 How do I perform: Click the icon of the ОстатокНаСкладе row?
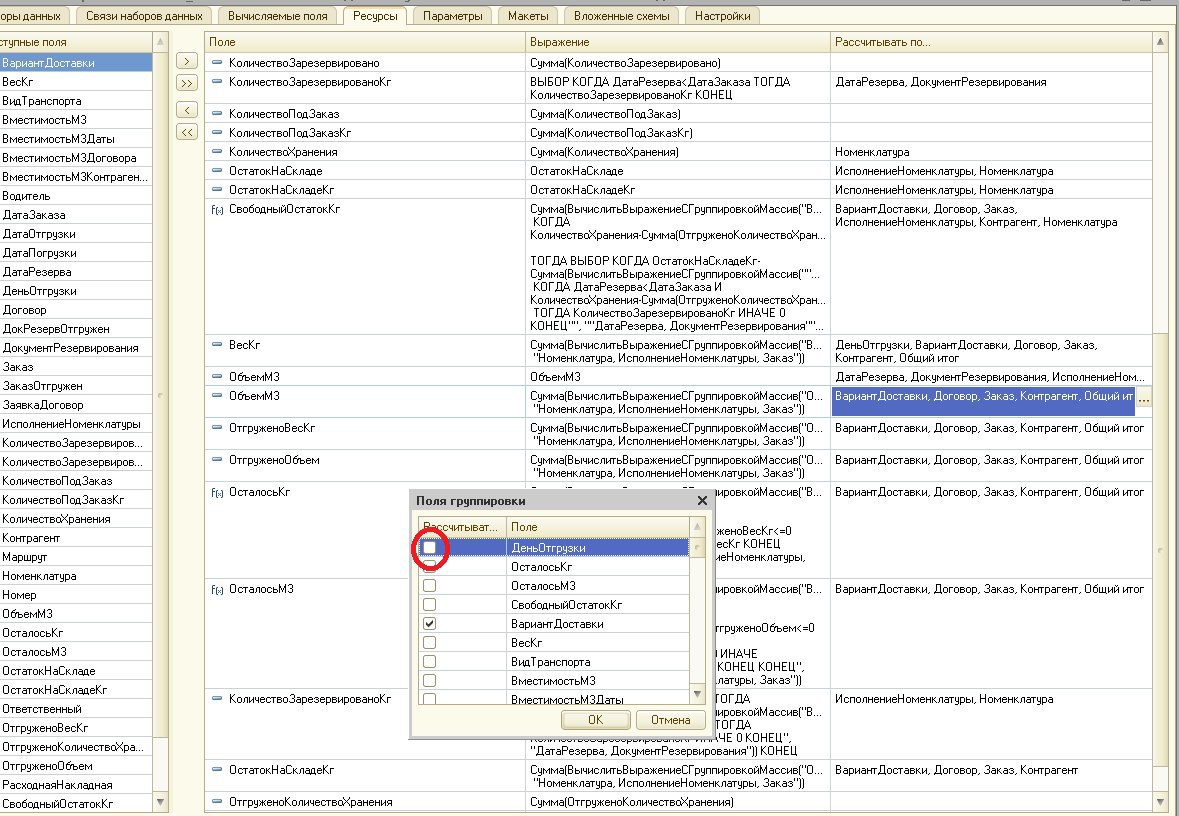pos(217,171)
